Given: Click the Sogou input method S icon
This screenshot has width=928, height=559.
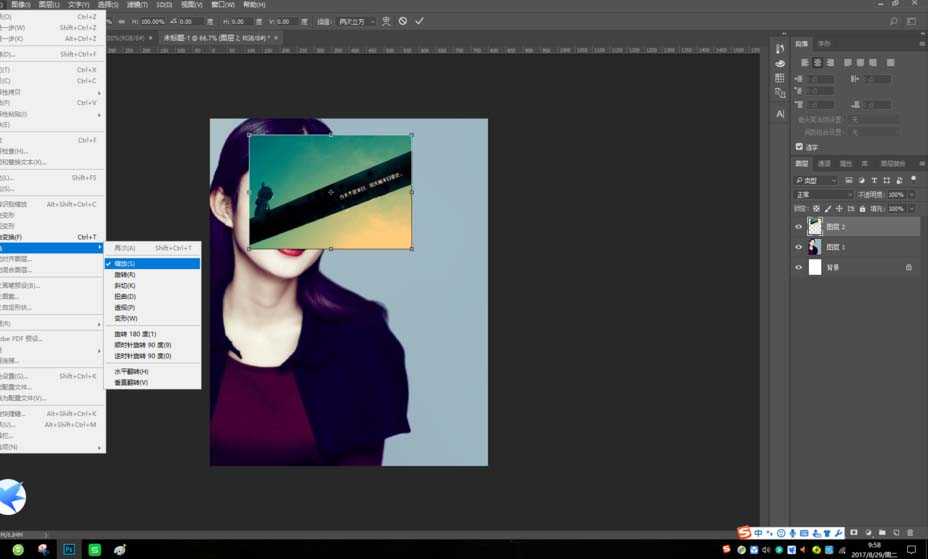Looking at the screenshot, I should coord(743,532).
